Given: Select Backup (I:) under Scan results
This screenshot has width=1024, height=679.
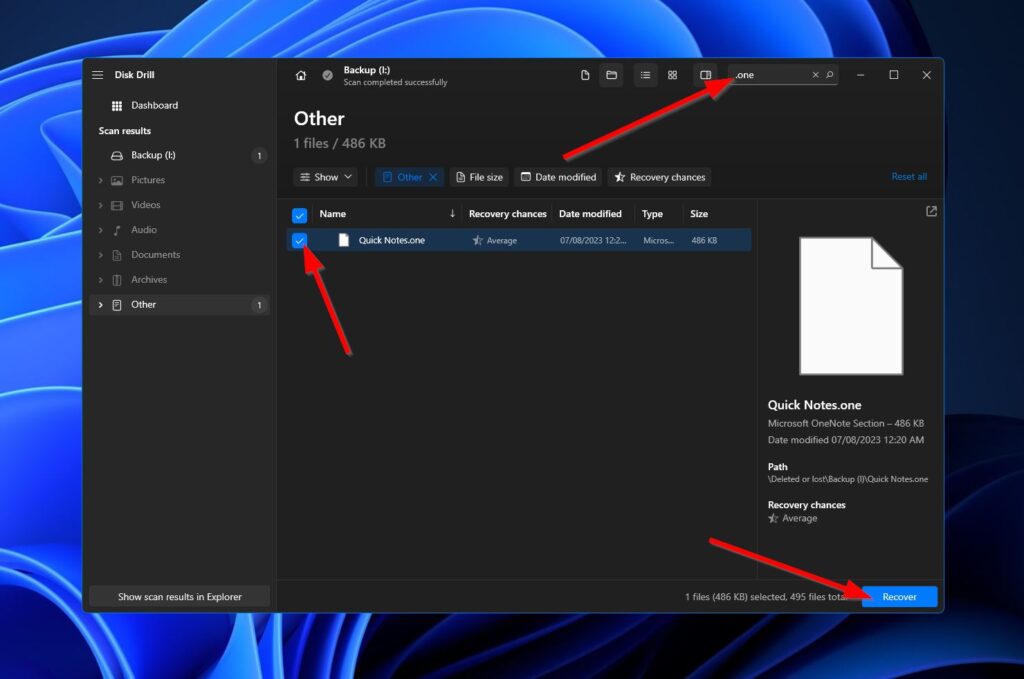Looking at the screenshot, I should click(153, 155).
